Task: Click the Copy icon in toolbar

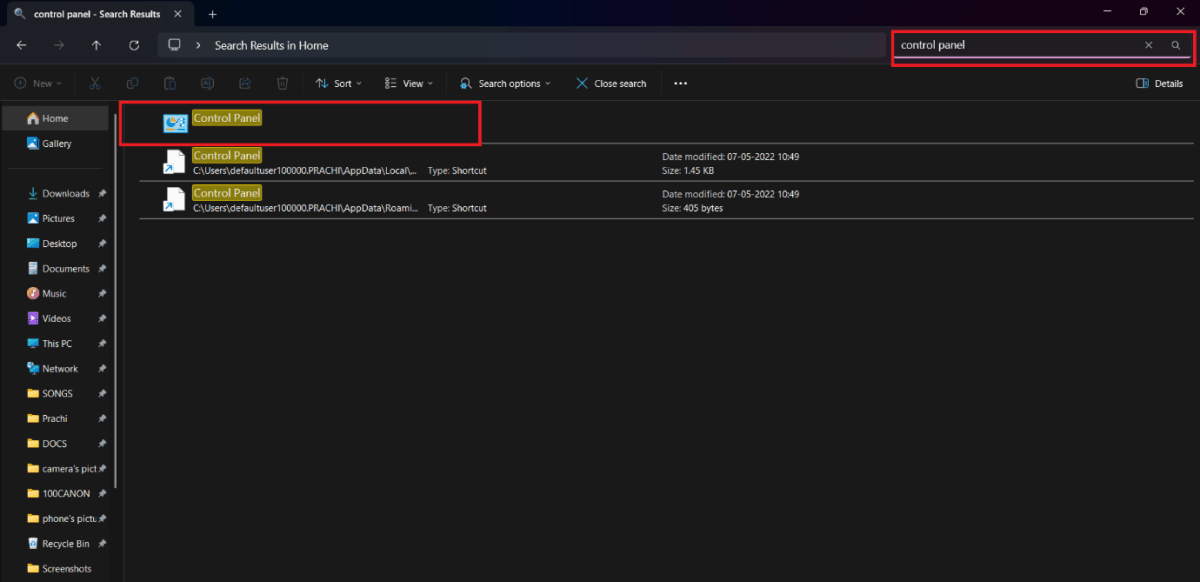Action: [132, 83]
